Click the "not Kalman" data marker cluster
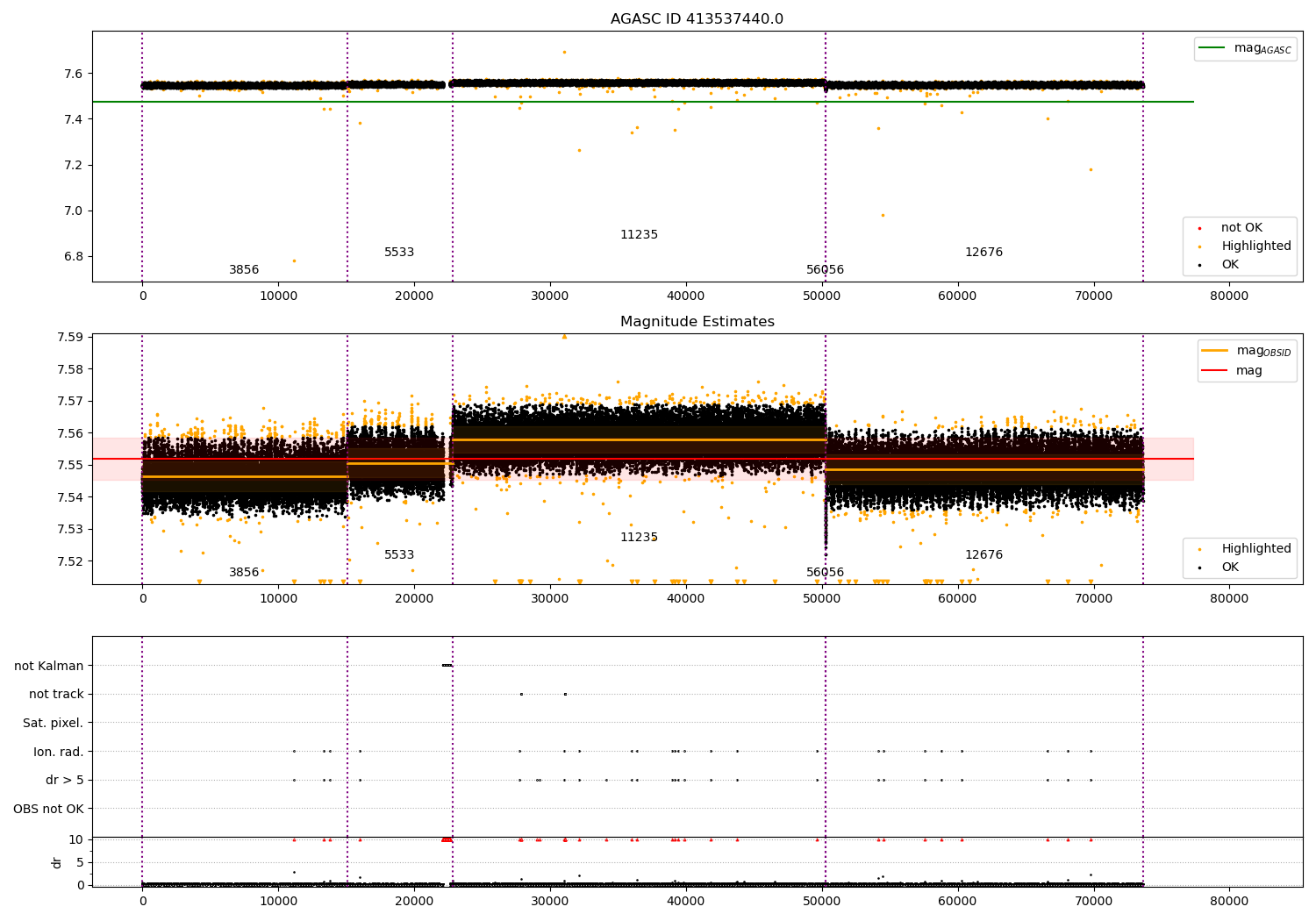The height and width of the screenshot is (921, 1316). 447,666
